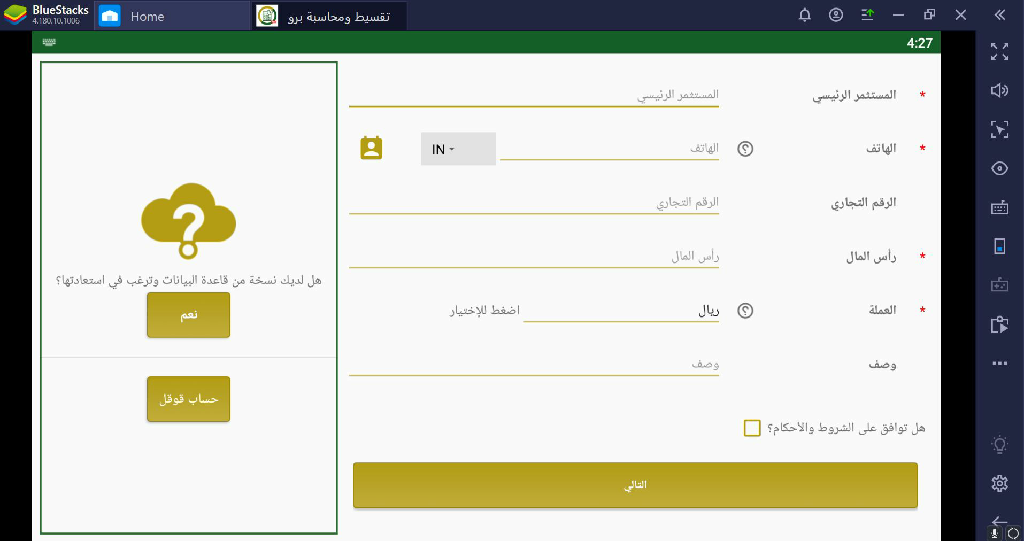
Task: Toggle the lightbulb icon in sidebar
Action: point(998,445)
